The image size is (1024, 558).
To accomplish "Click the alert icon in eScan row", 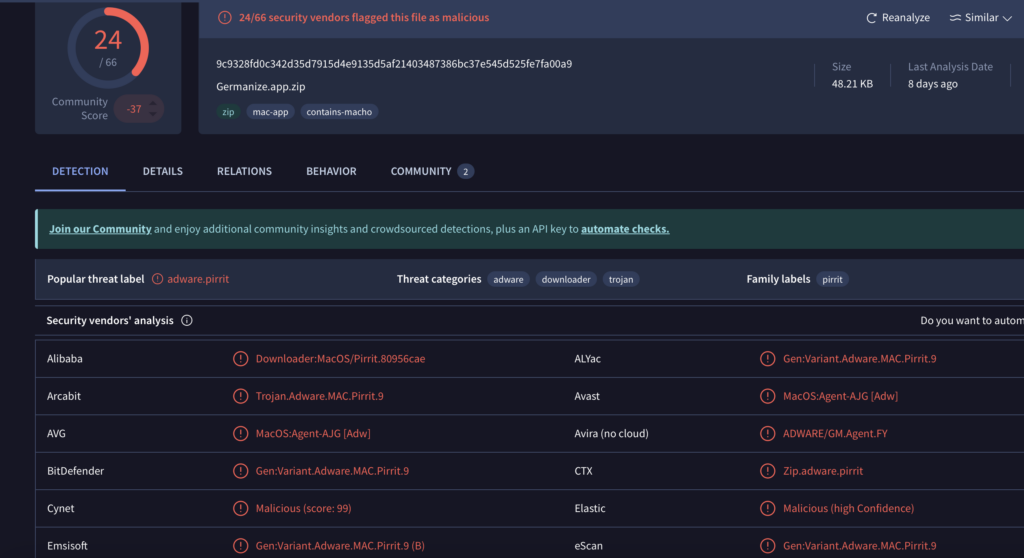I will pyautogui.click(x=767, y=546).
